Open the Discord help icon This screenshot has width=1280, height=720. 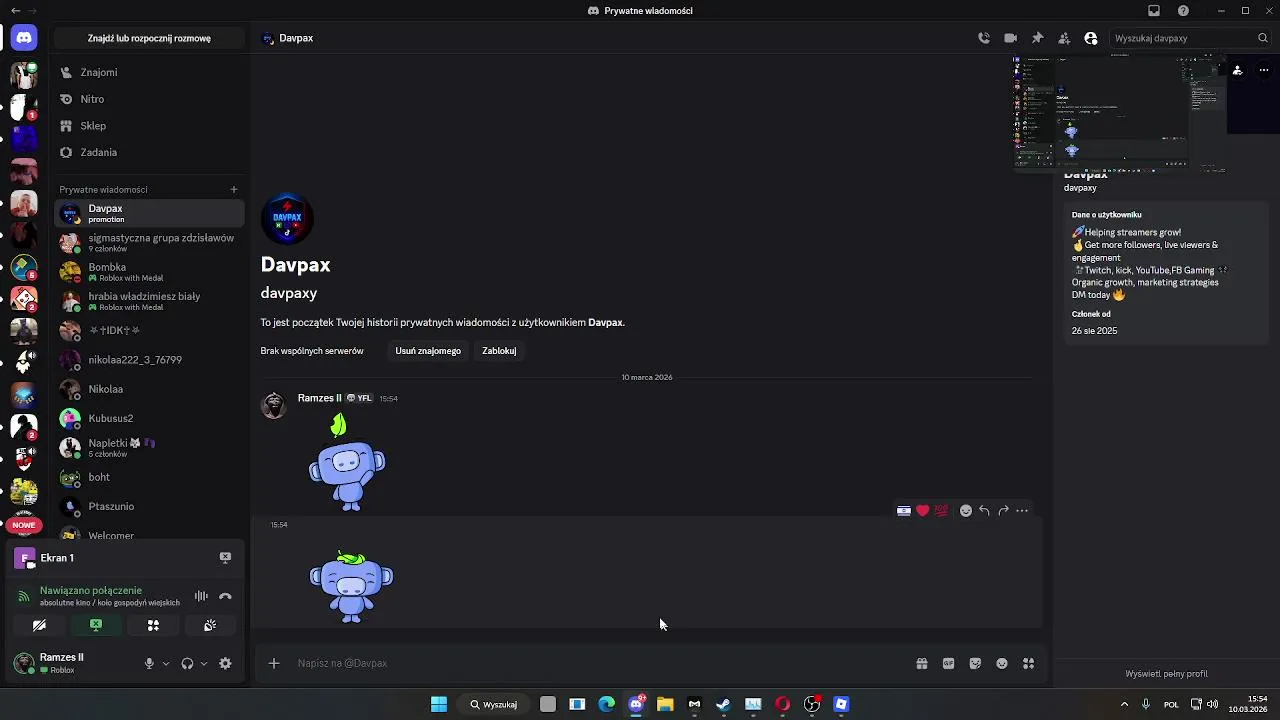pyautogui.click(x=1183, y=10)
